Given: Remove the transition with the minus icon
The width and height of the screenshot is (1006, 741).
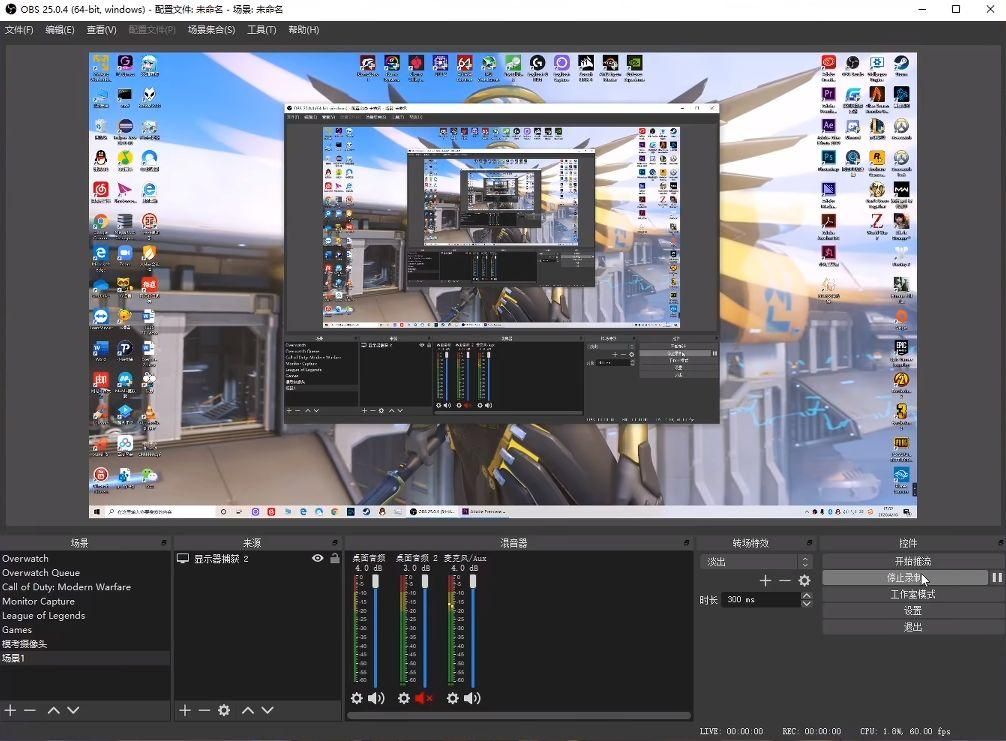Looking at the screenshot, I should click(x=785, y=581).
